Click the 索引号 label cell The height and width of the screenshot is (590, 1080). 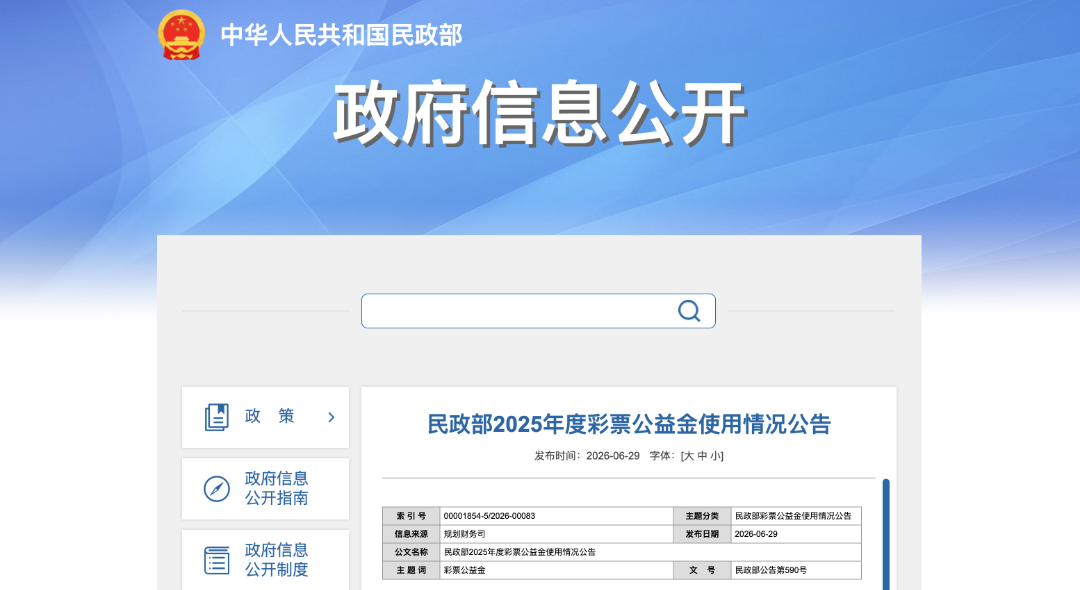pos(411,516)
